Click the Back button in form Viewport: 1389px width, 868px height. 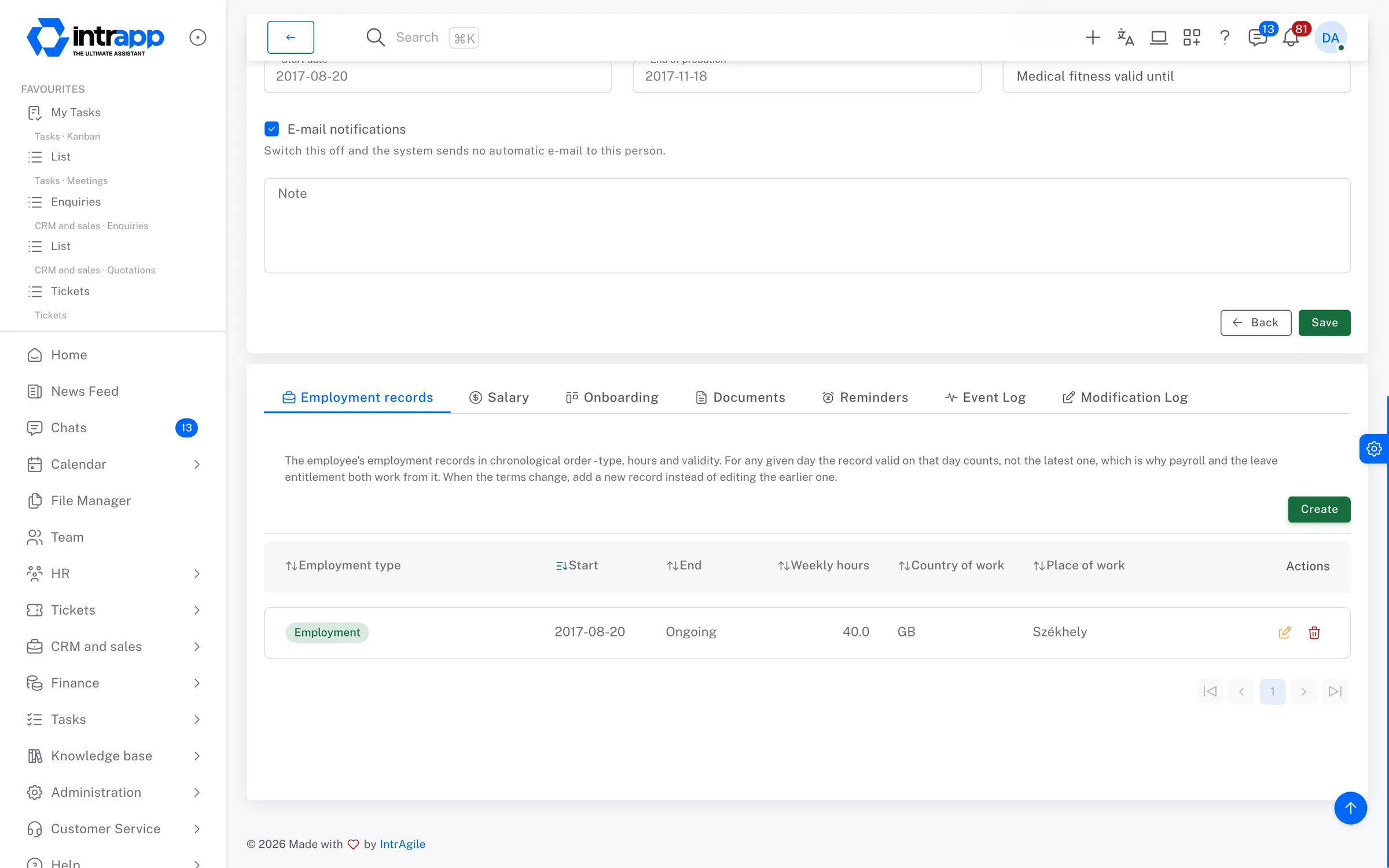[1255, 322]
